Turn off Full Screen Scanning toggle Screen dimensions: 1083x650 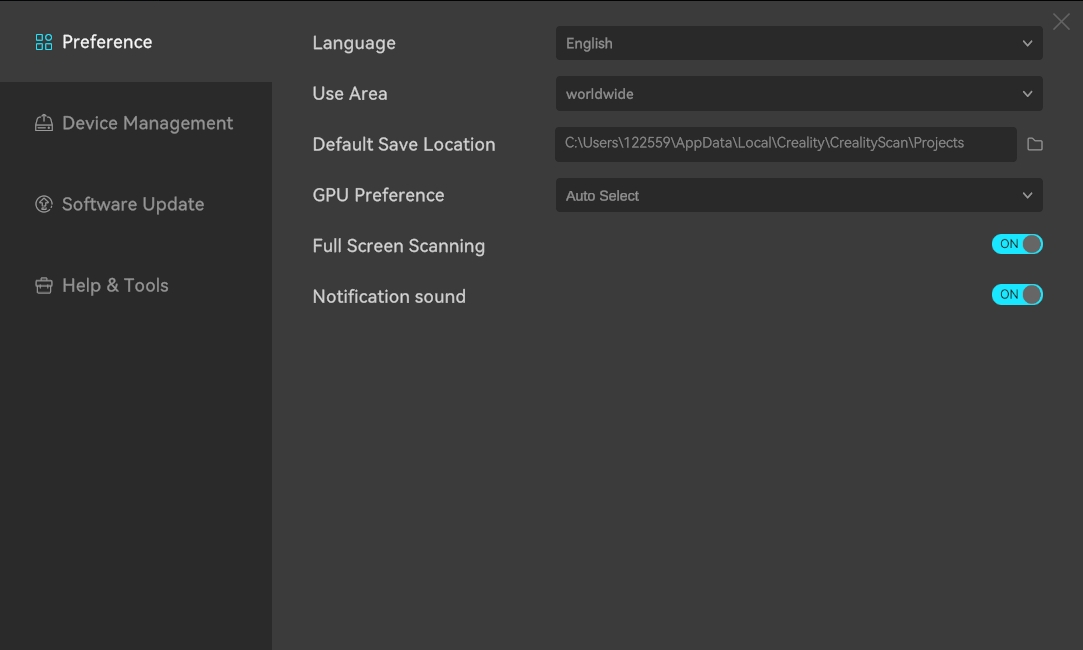(1017, 244)
